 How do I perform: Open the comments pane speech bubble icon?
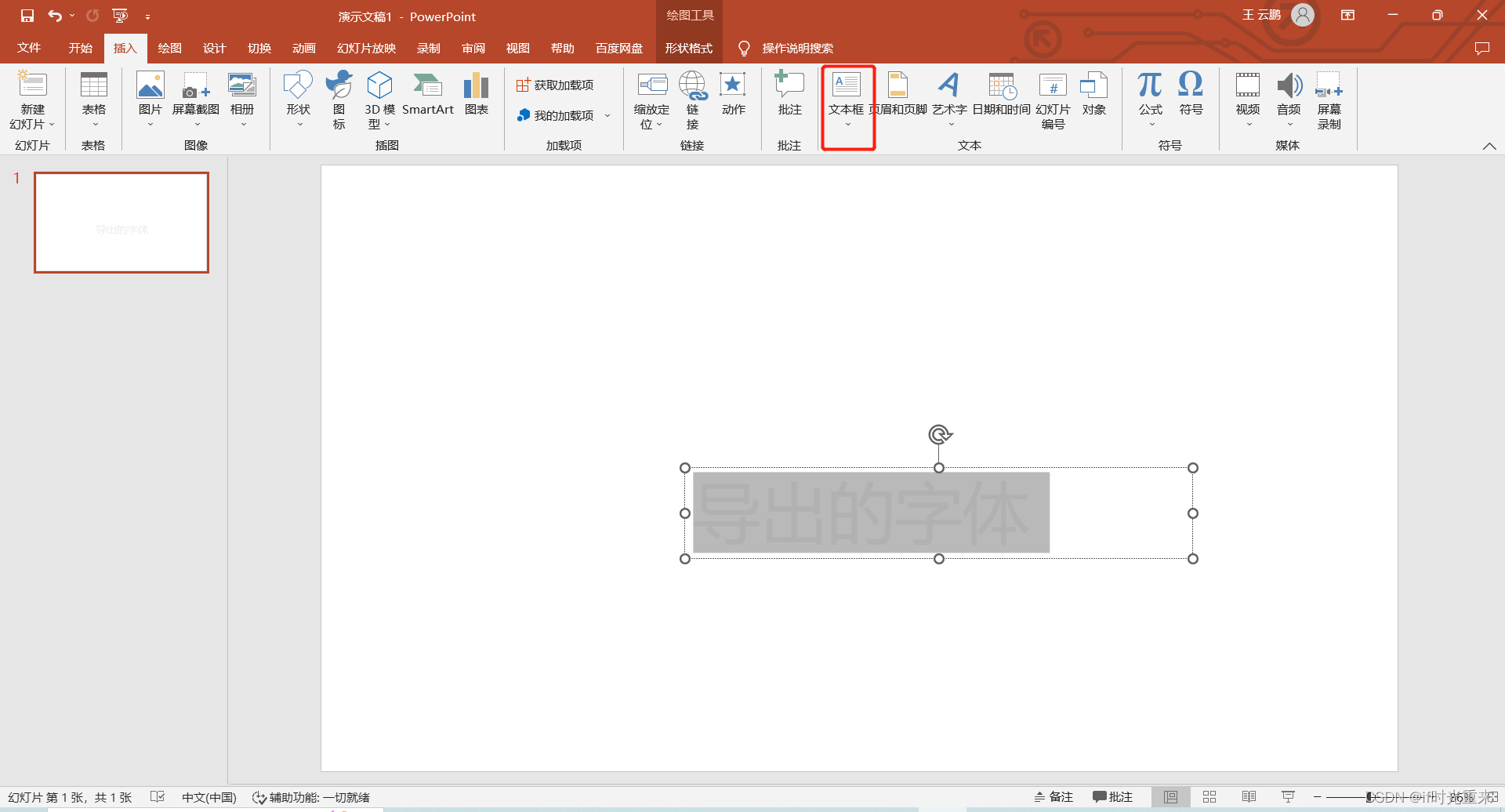coord(1481,48)
